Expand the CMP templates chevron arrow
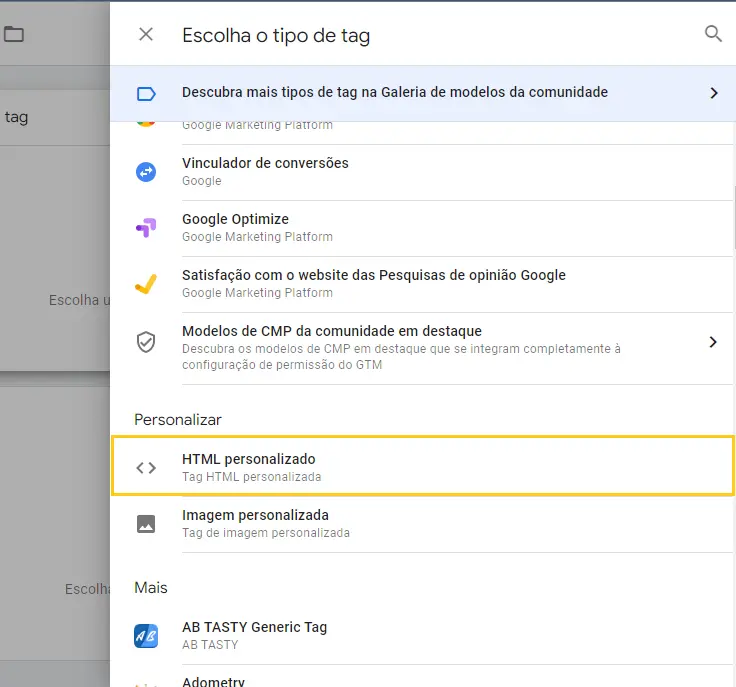The width and height of the screenshot is (736, 687). (x=713, y=342)
